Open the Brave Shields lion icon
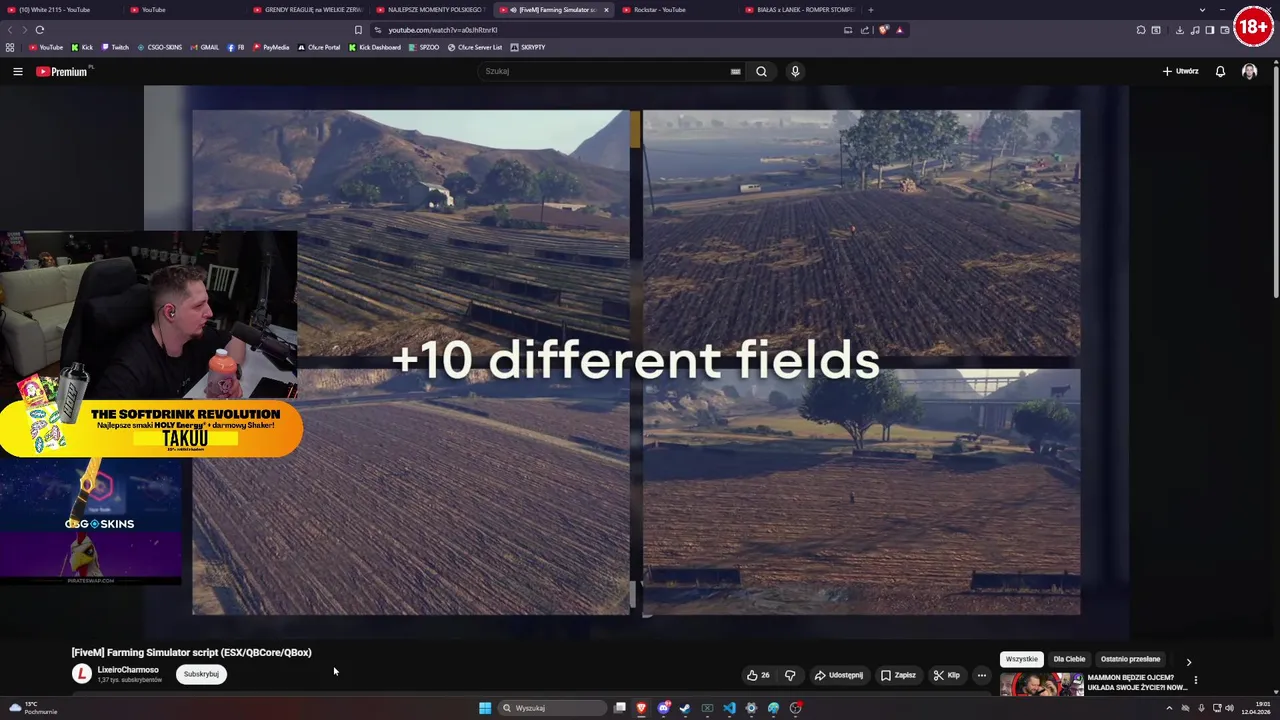The image size is (1280, 720). (x=883, y=30)
